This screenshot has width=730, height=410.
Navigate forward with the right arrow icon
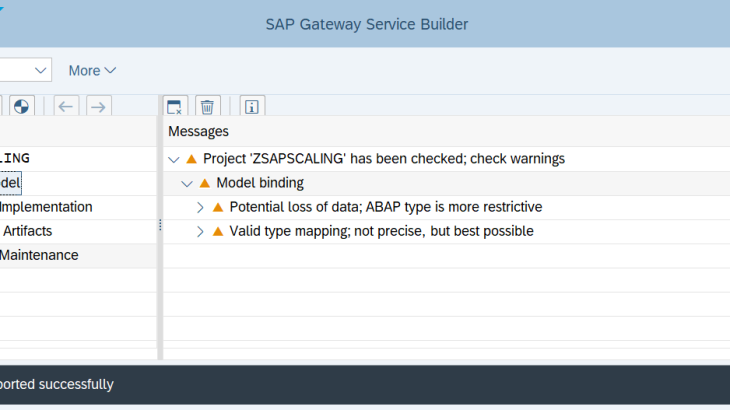click(x=99, y=107)
